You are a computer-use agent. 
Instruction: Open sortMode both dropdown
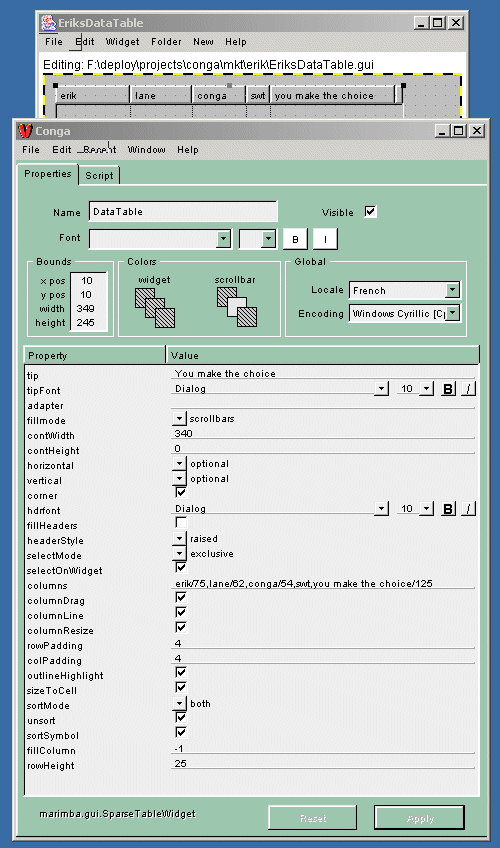pyautogui.click(x=179, y=704)
